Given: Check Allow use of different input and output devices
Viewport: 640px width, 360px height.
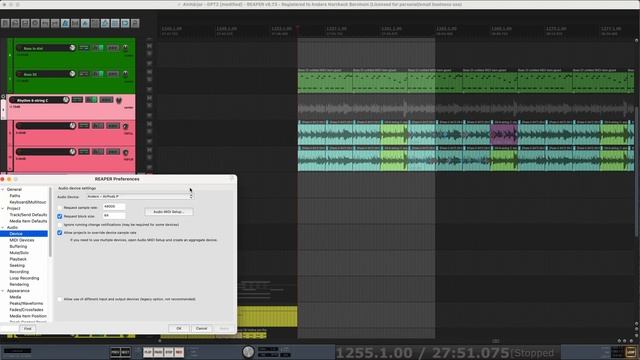Looking at the screenshot, I should coord(60,299).
